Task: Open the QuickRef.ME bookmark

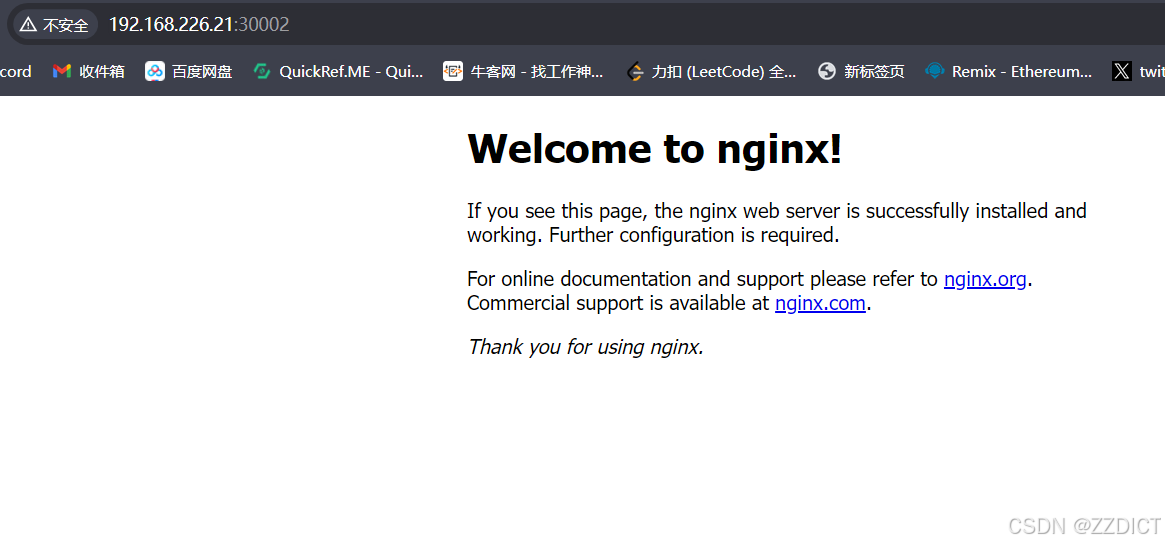Action: pyautogui.click(x=338, y=71)
